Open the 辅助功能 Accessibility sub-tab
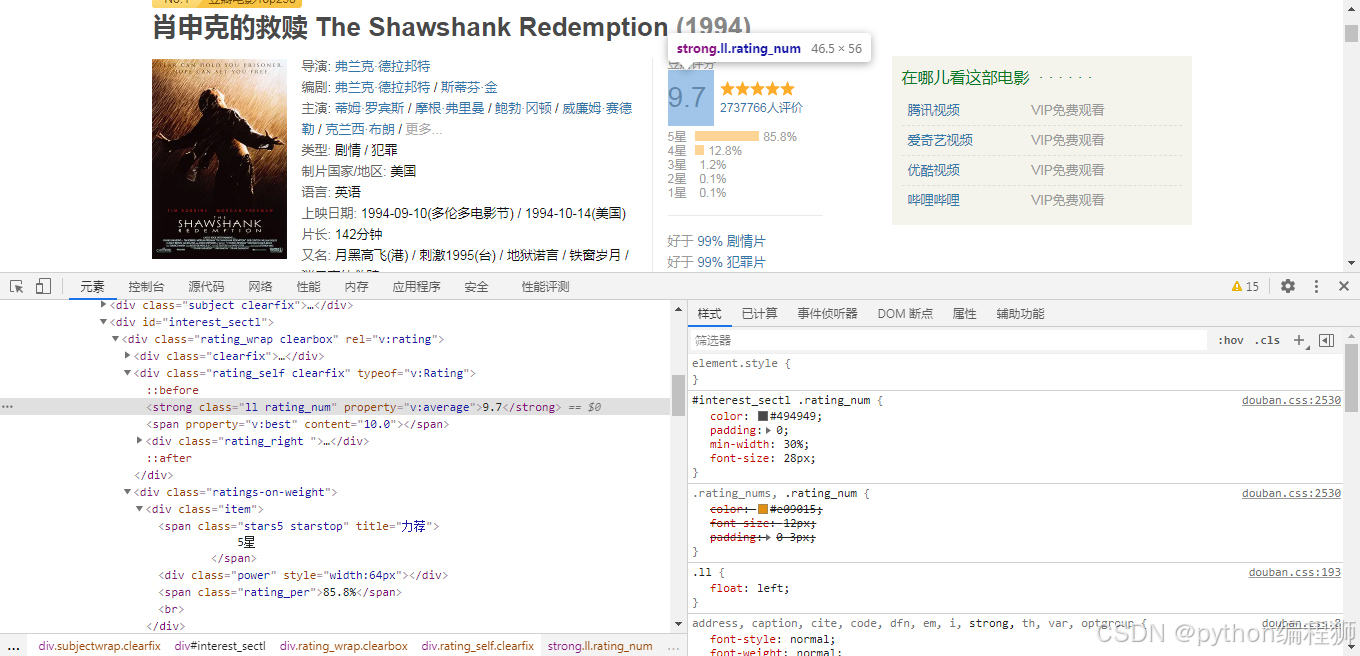The width and height of the screenshot is (1360, 656). pyautogui.click(x=1020, y=314)
